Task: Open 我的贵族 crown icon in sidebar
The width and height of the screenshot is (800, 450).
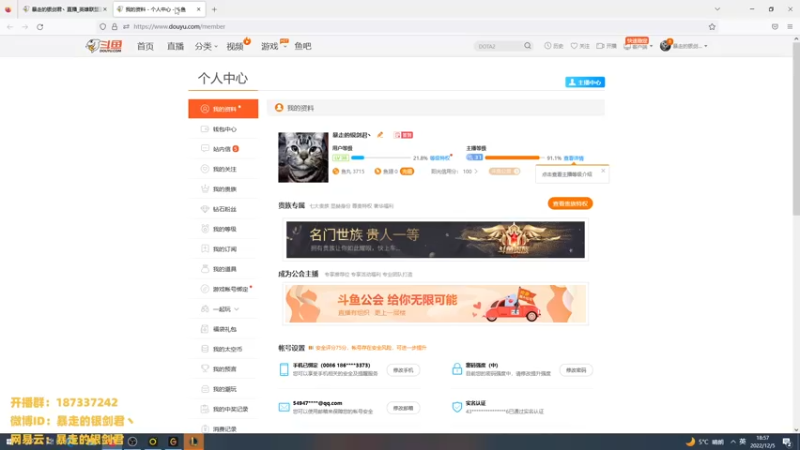Action: (205, 189)
